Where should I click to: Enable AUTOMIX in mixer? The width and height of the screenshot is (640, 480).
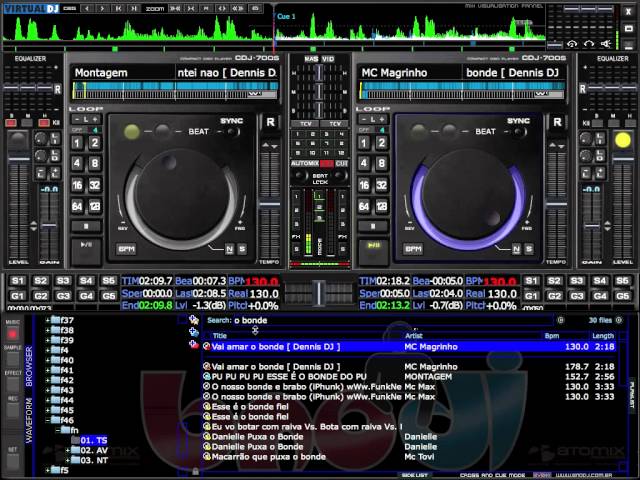(x=304, y=164)
